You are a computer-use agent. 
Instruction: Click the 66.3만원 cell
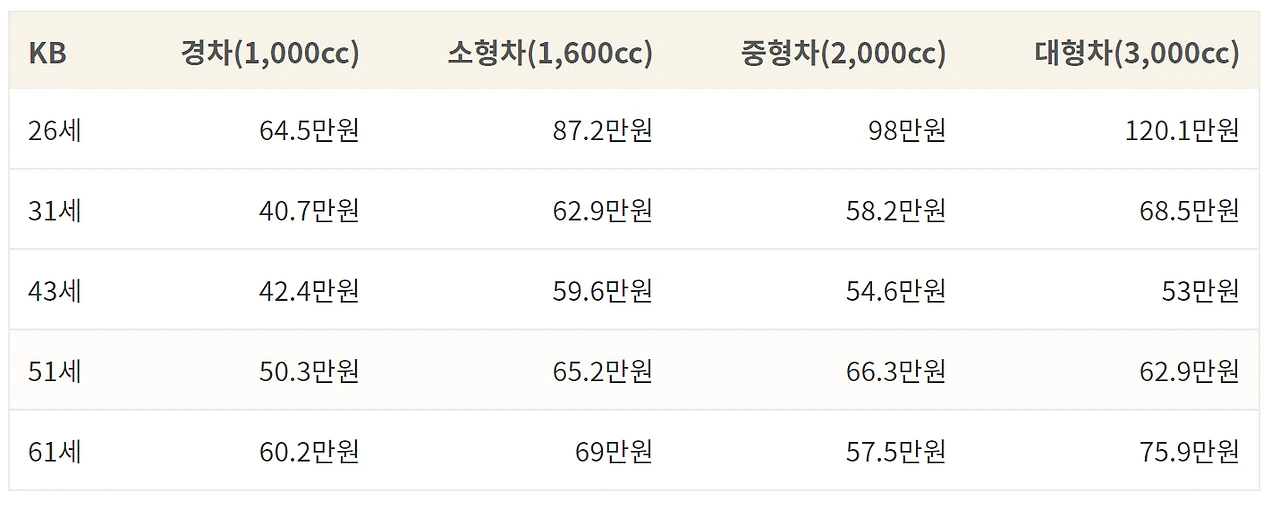896,371
